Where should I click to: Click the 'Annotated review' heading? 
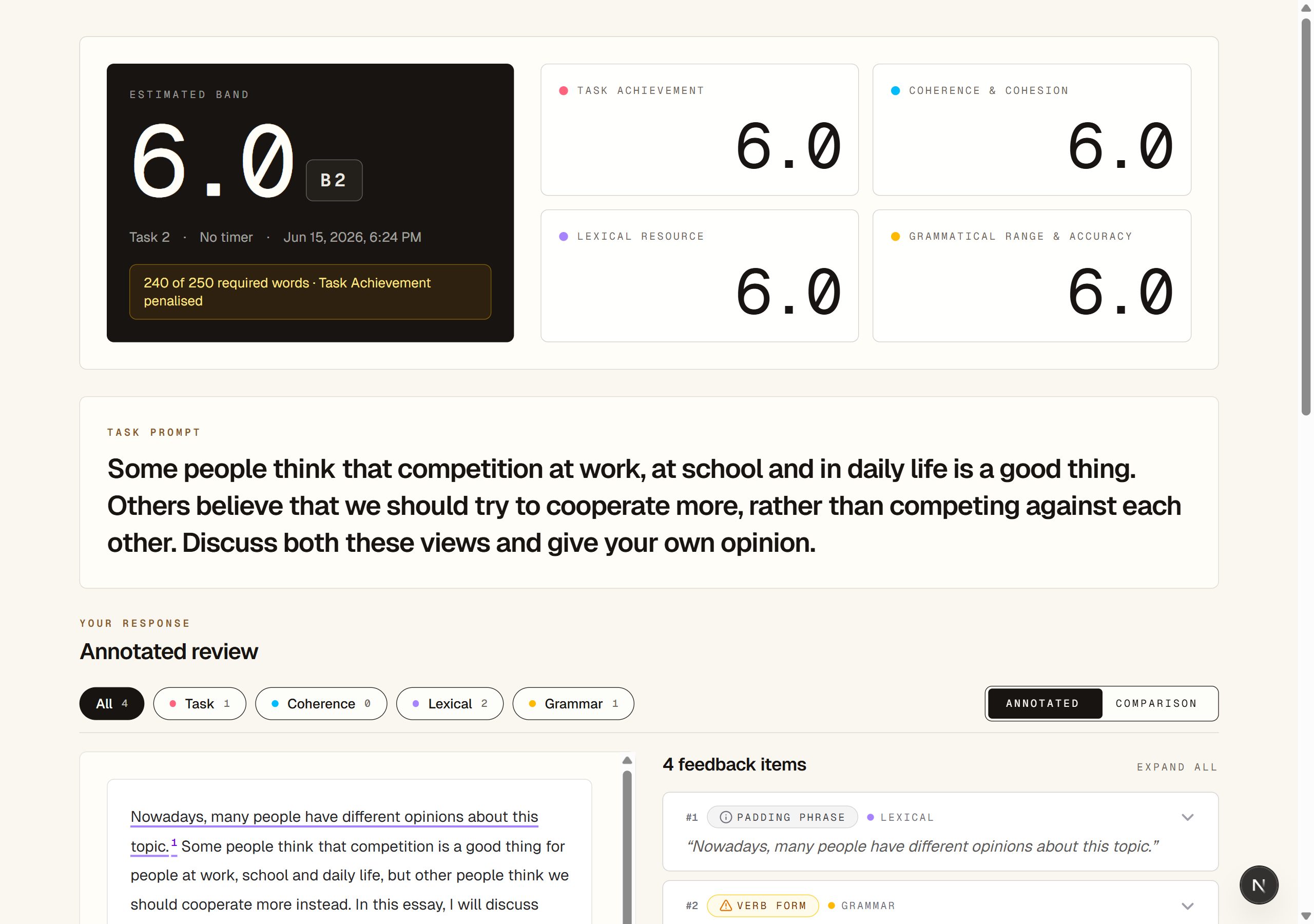[169, 651]
